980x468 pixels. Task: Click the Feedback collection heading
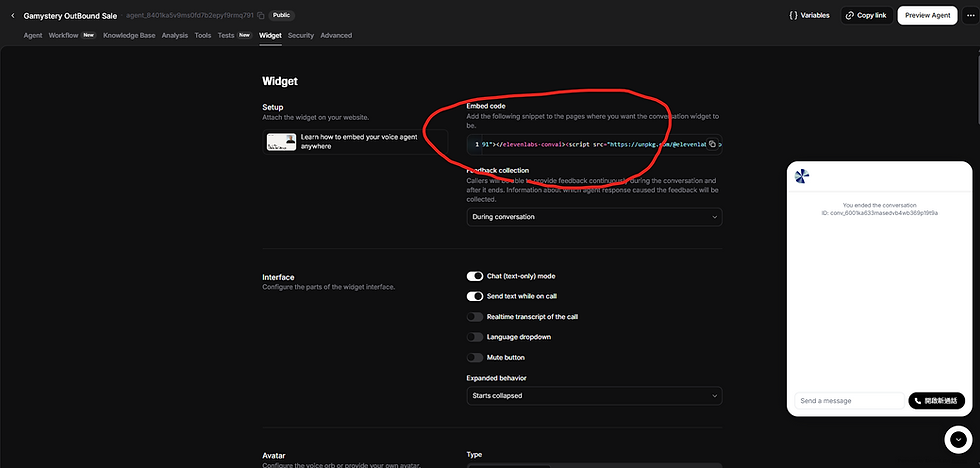tap(498, 170)
